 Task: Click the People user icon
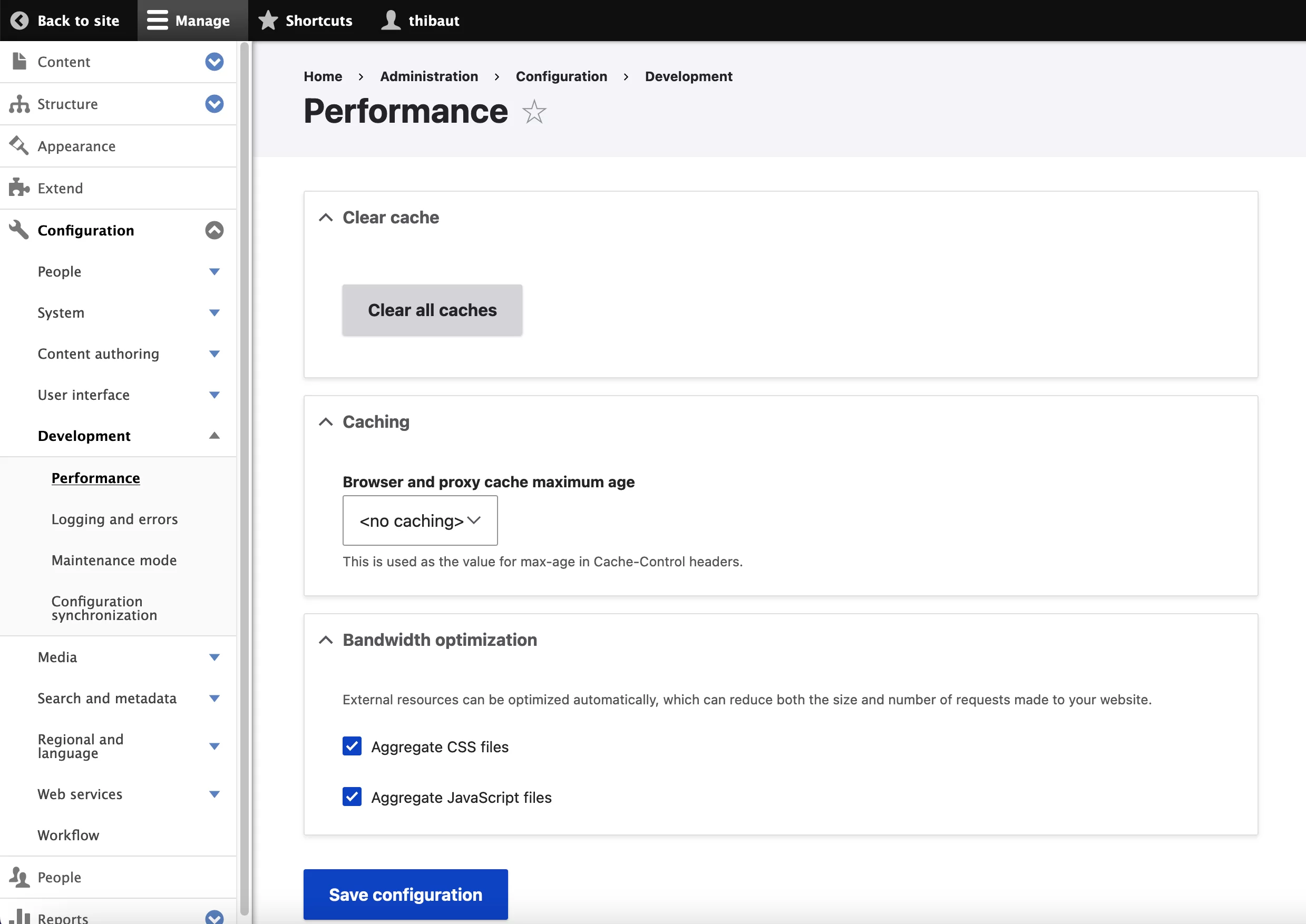pyautogui.click(x=20, y=877)
